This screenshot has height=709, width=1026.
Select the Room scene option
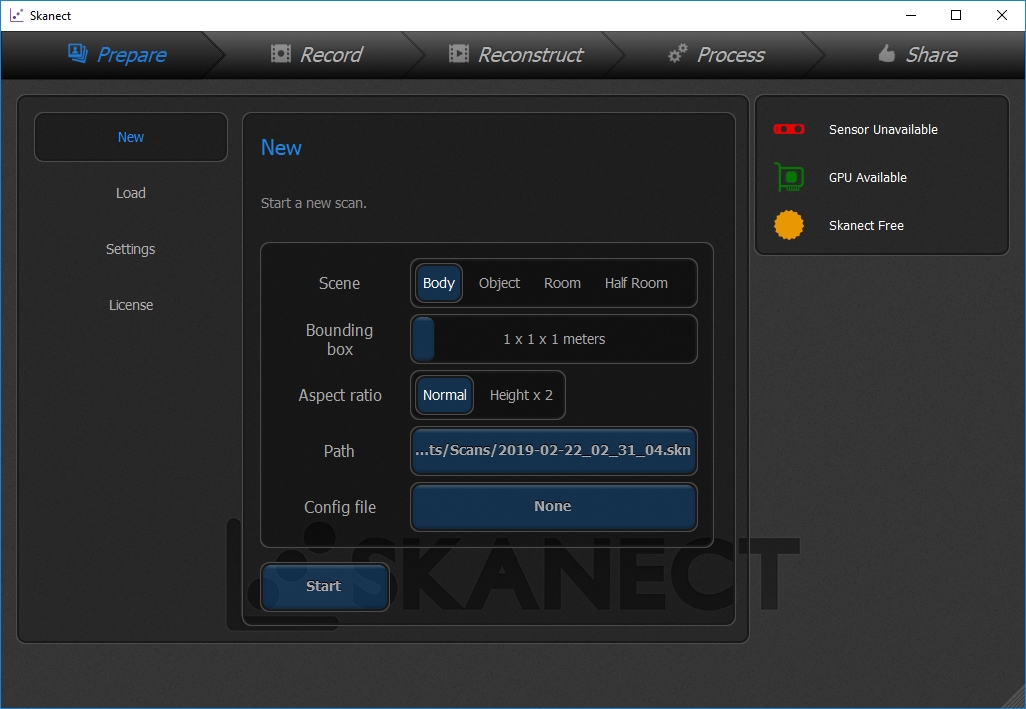tap(562, 283)
